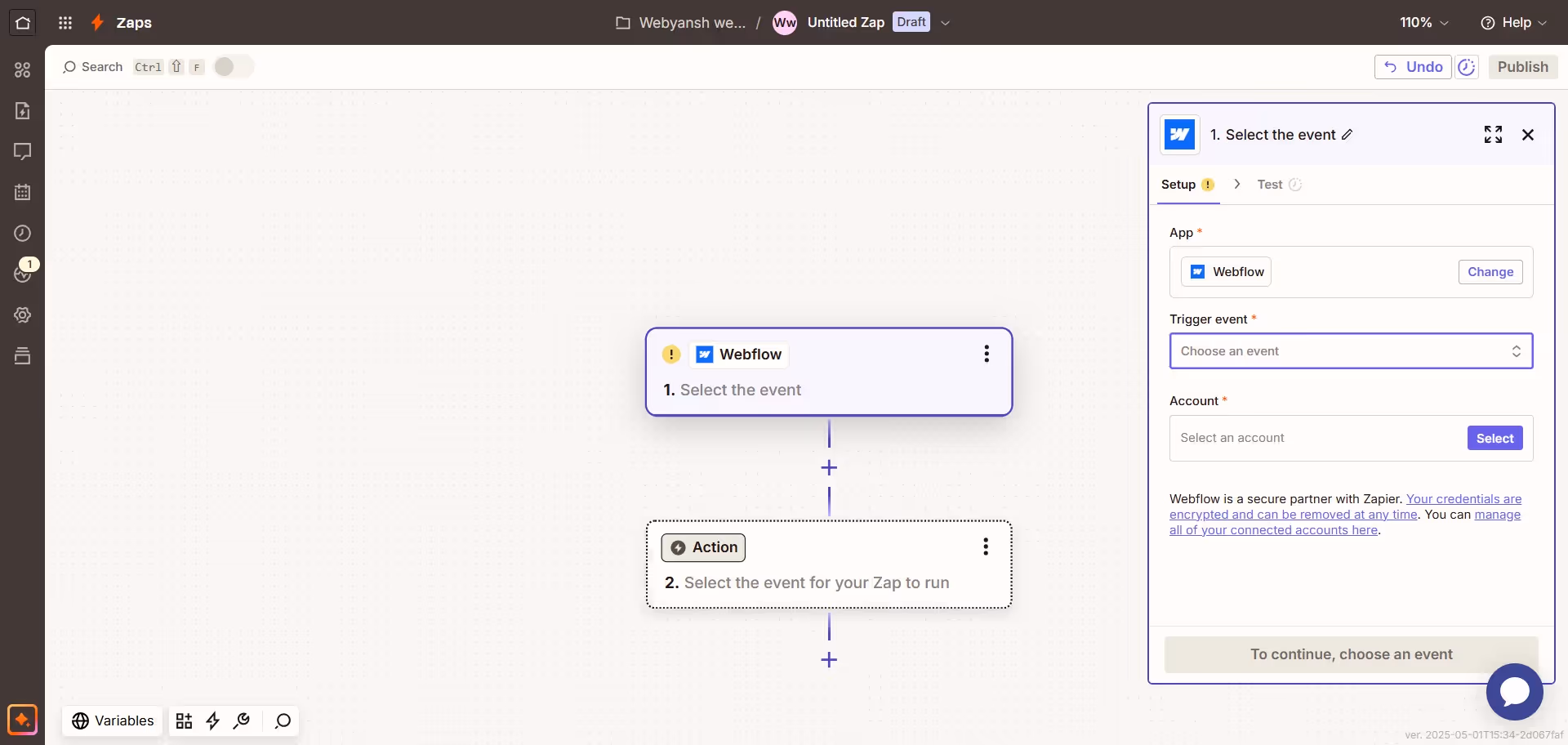This screenshot has width=1568, height=745.
Task: Open the credentials are encrypted link
Action: pos(1346,506)
